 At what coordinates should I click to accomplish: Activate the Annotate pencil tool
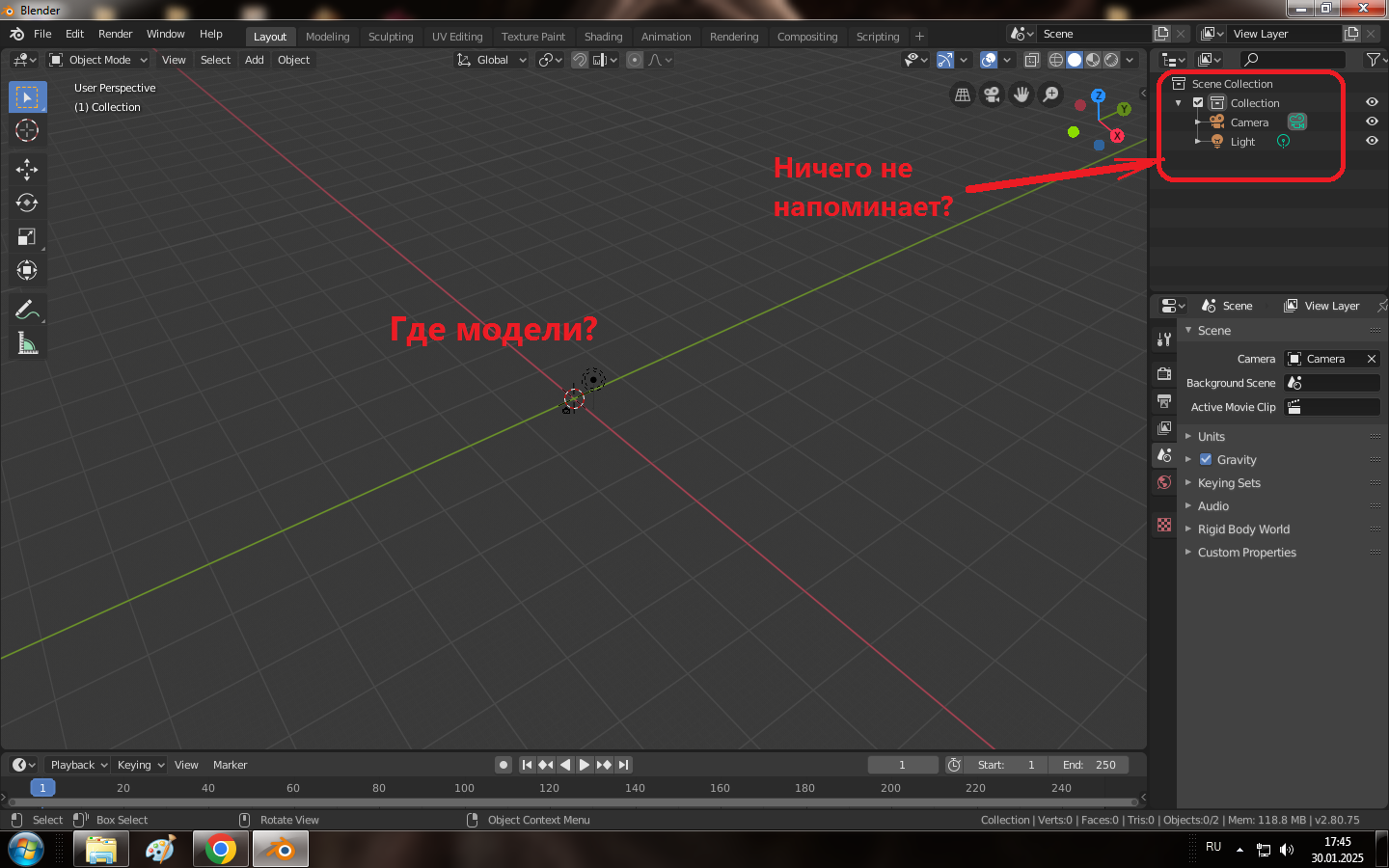27,311
